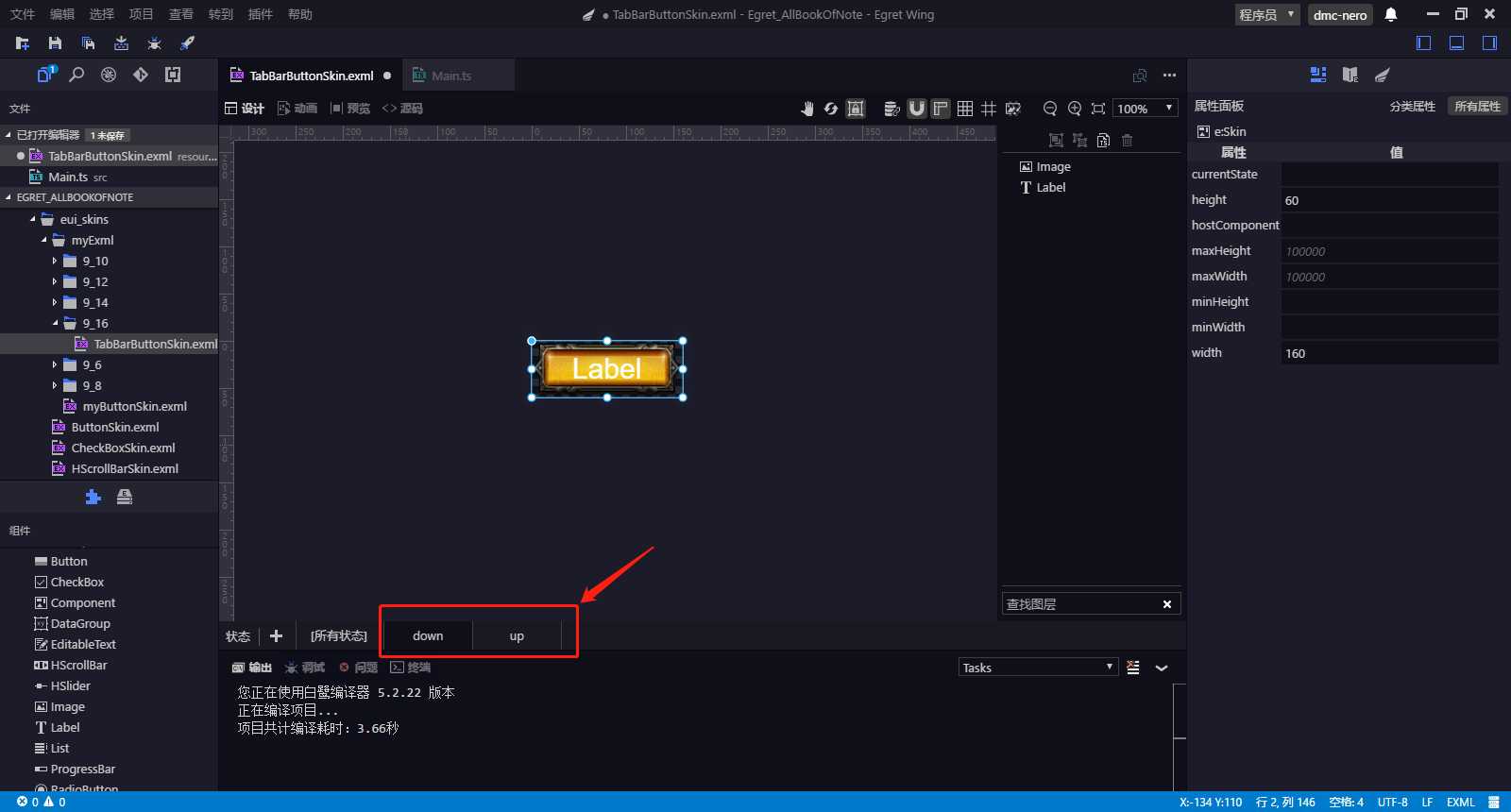Toggle the bottom panel layout icon

click(x=1457, y=42)
